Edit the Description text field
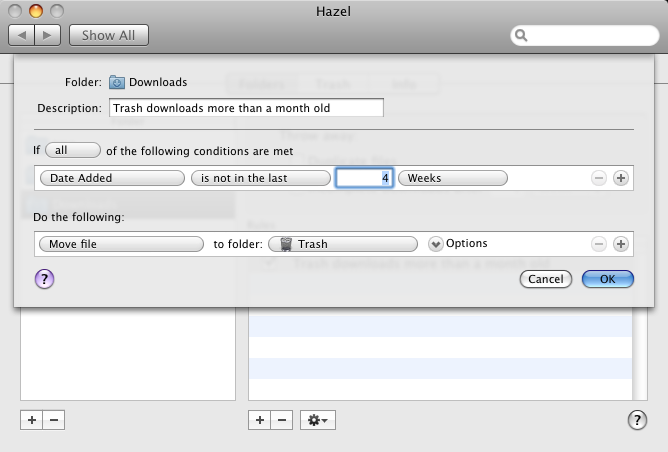This screenshot has height=452, width=668. point(246,108)
